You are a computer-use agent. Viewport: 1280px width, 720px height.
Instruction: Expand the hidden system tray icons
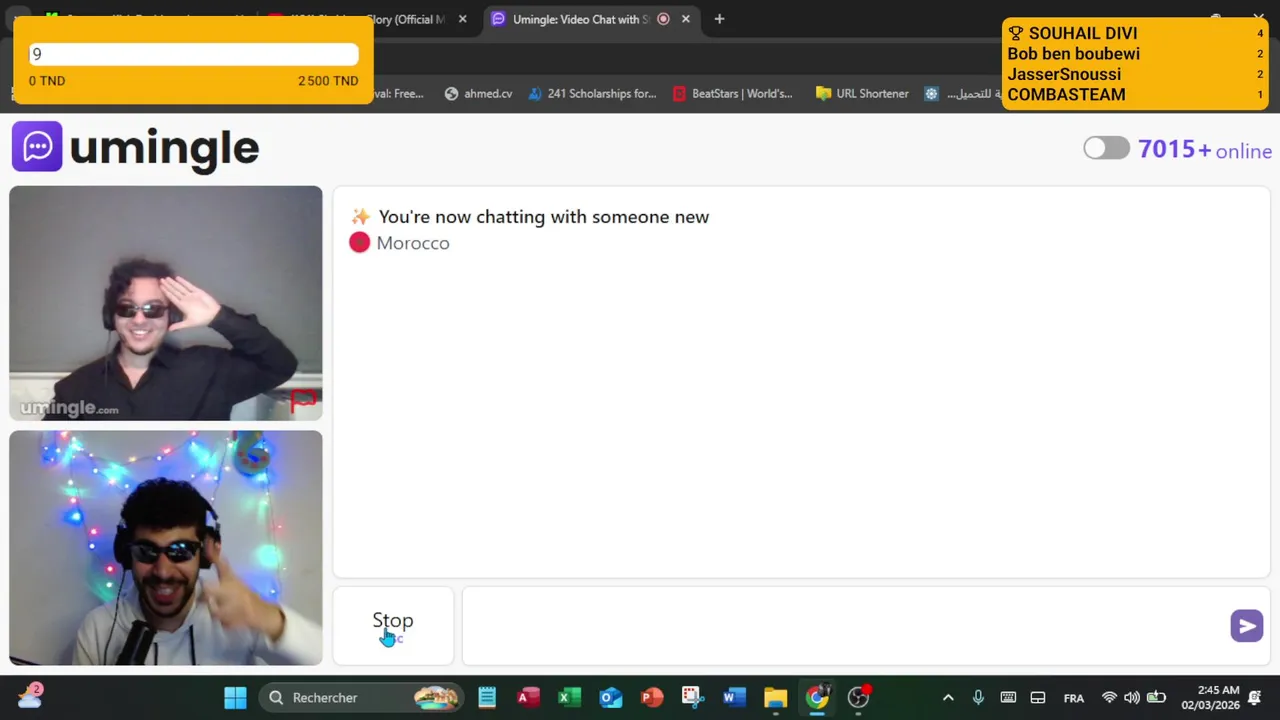(x=948, y=698)
